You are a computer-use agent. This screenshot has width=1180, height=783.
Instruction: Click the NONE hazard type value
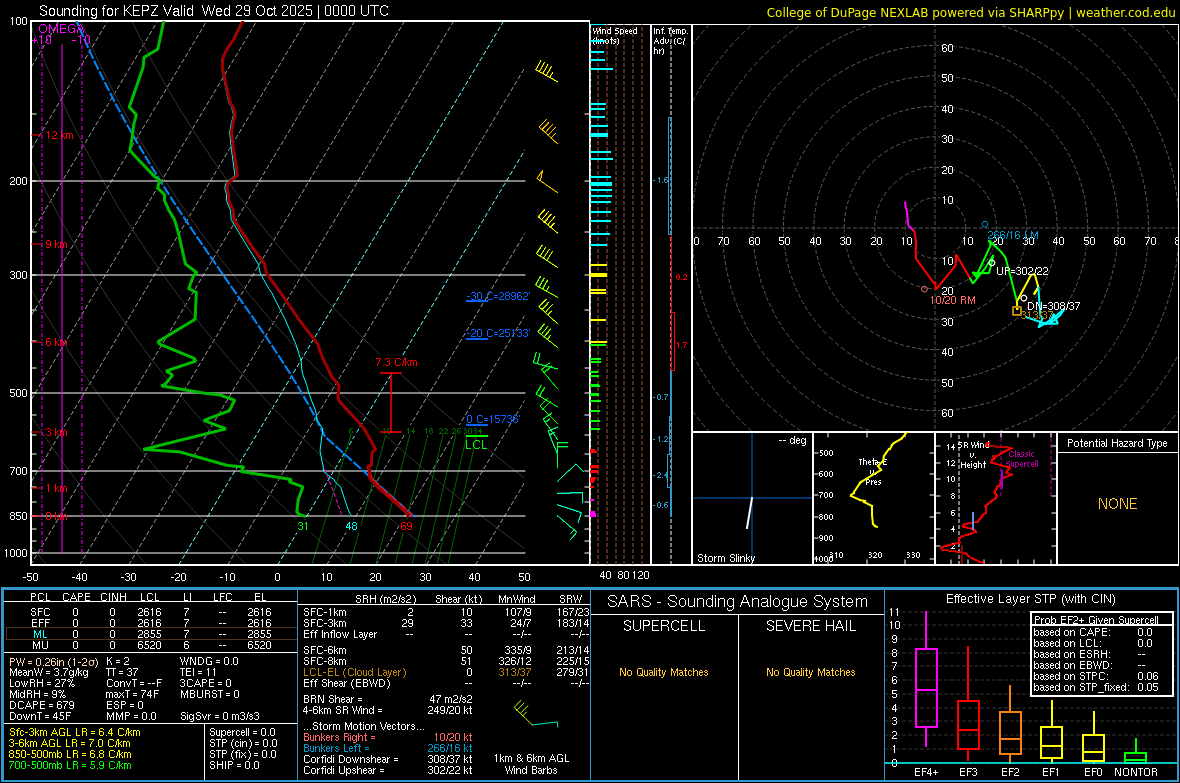tap(1118, 504)
